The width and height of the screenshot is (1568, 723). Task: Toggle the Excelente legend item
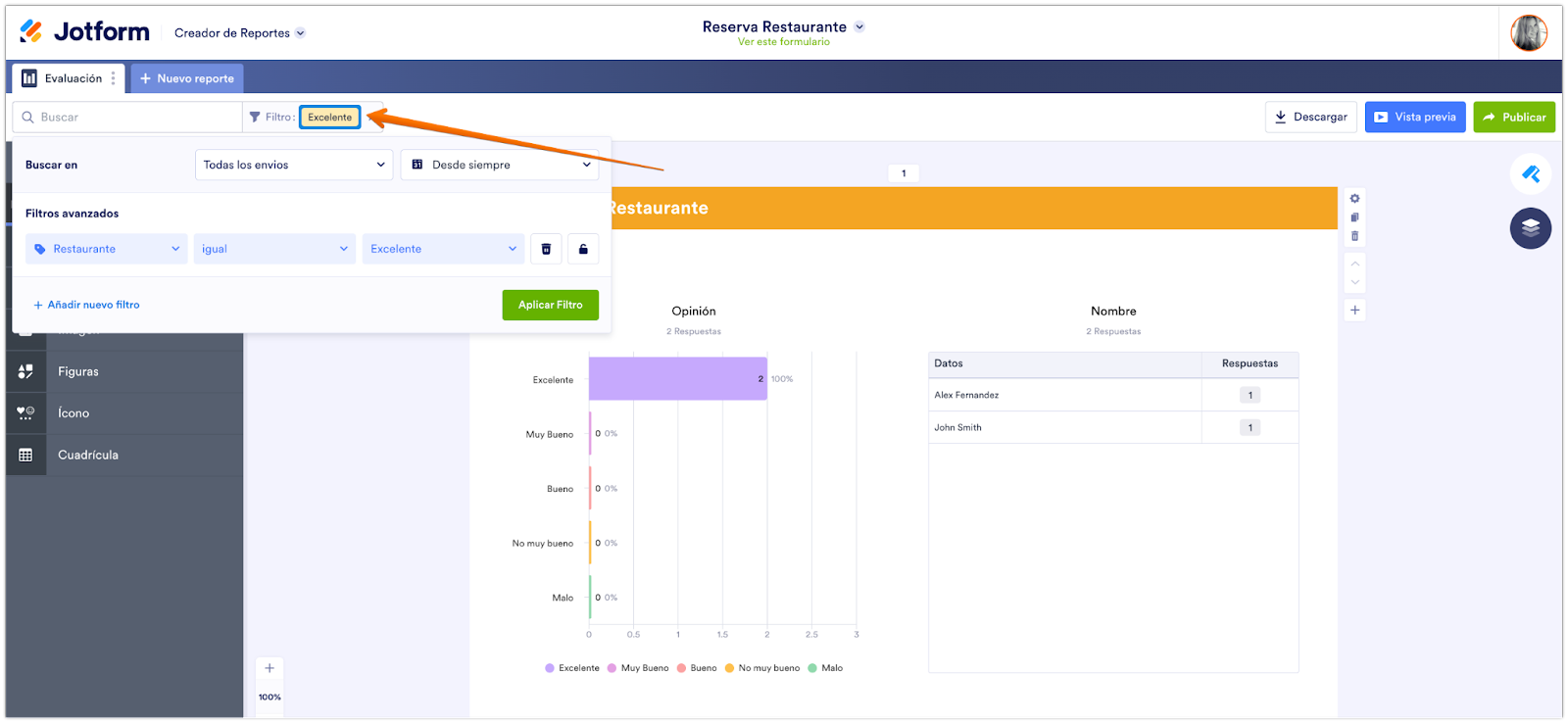pos(572,668)
